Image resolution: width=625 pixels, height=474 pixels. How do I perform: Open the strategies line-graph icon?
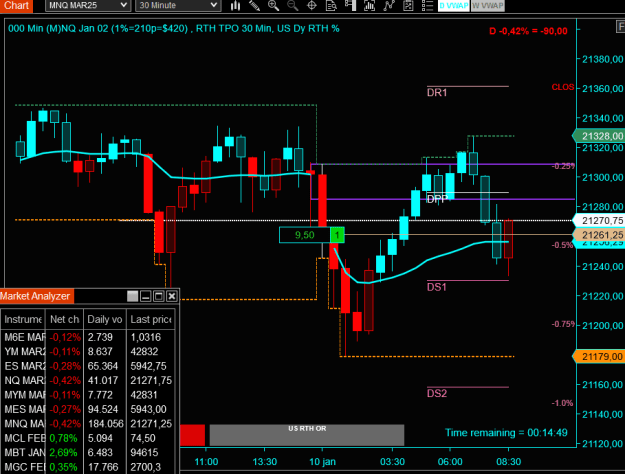[389, 6]
